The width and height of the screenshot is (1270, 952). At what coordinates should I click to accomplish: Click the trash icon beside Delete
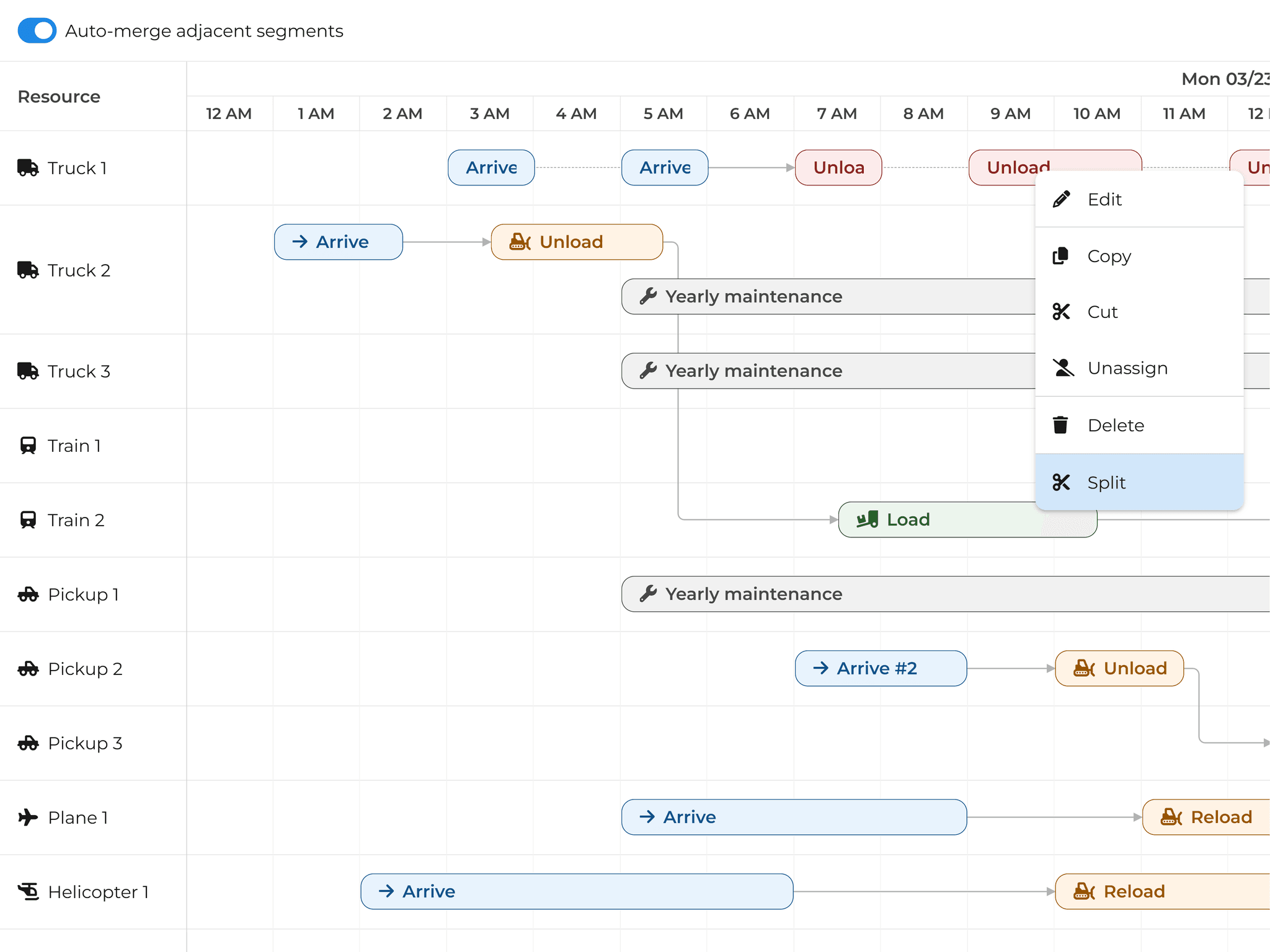pyautogui.click(x=1062, y=425)
